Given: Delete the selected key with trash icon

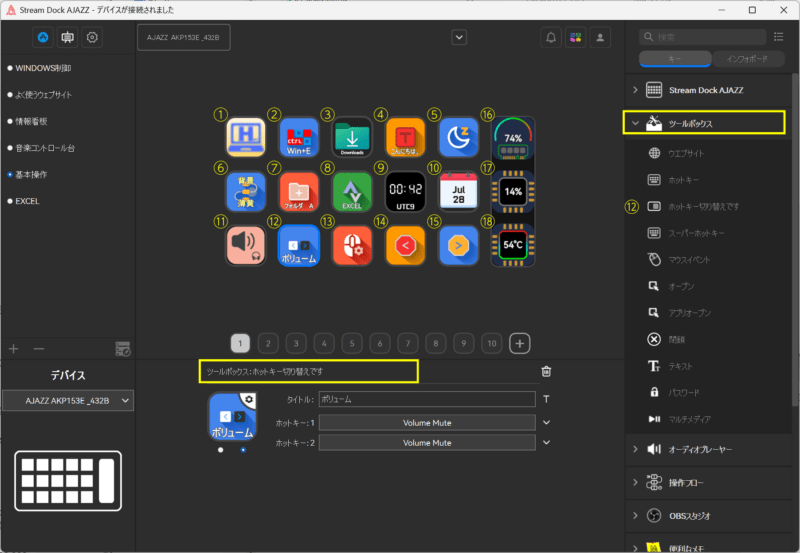Looking at the screenshot, I should pyautogui.click(x=546, y=371).
